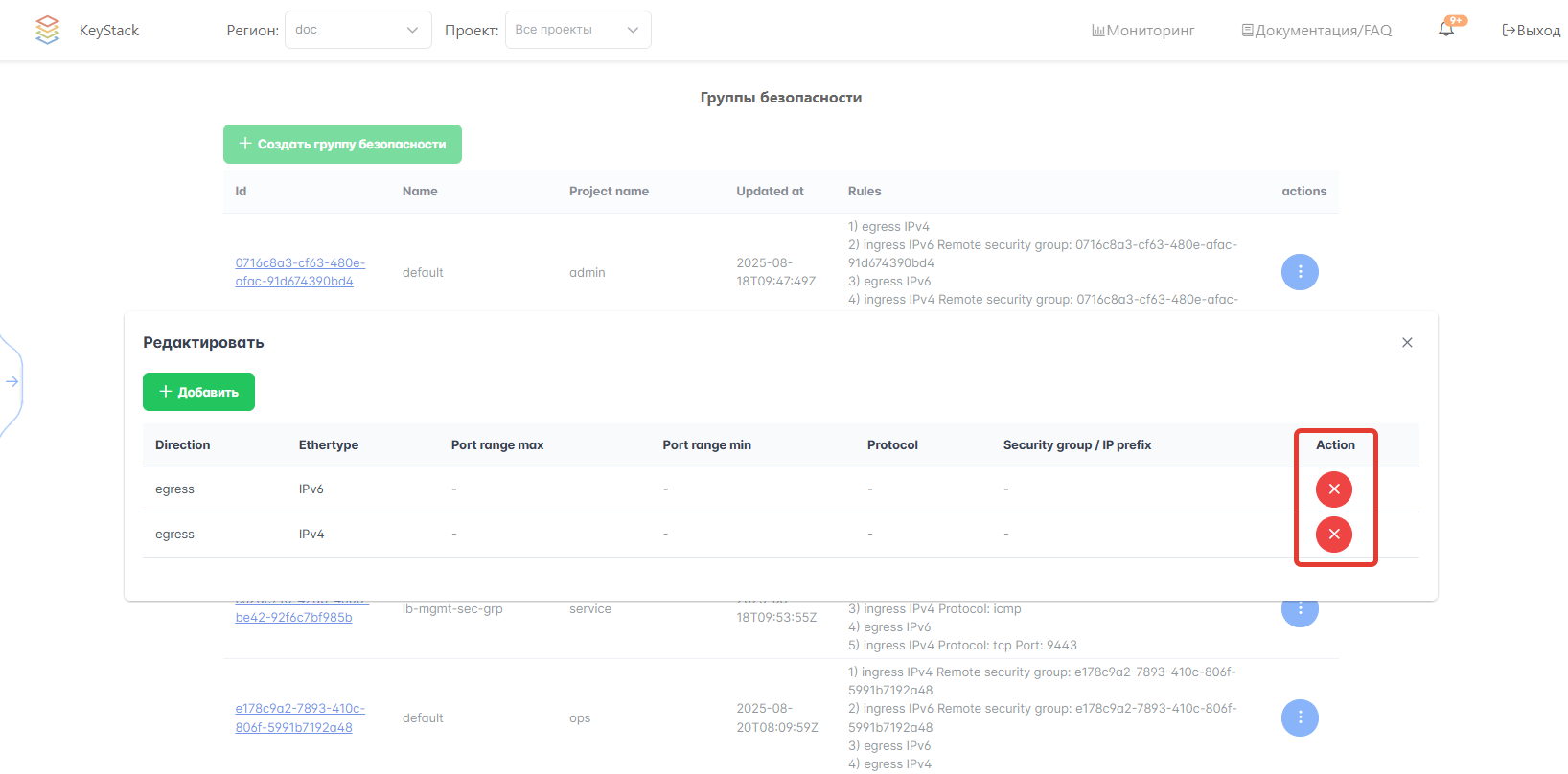Open the notifications bell
Image resolution: width=1568 pixels, height=774 pixels.
coord(1446,30)
